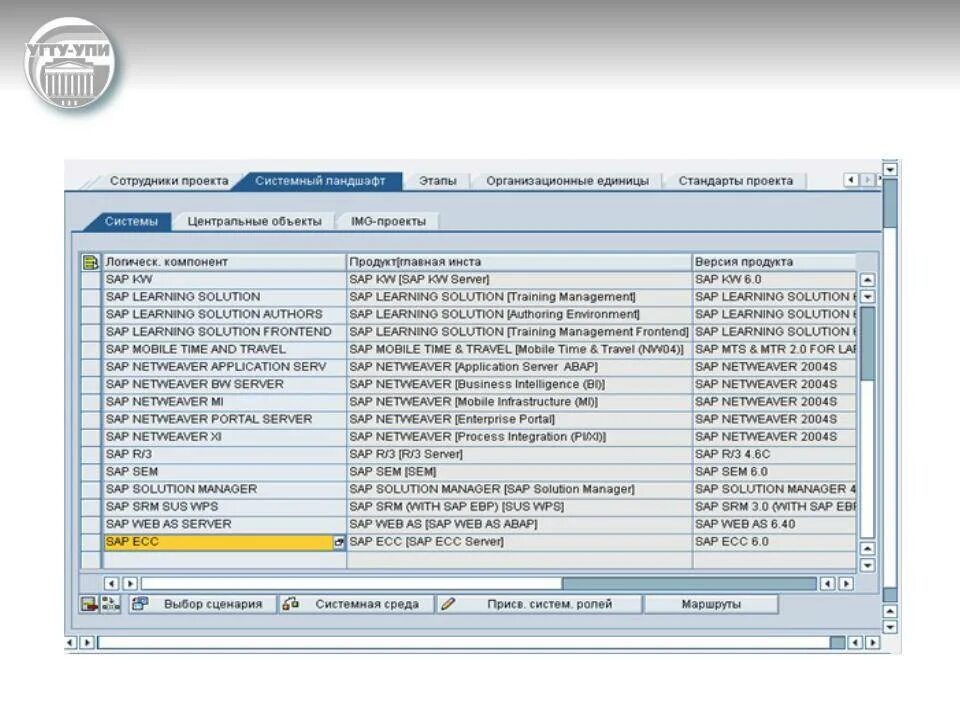Select row marker for SAP NETWEAVER XI row
This screenshot has height=720, width=960.
91,438
